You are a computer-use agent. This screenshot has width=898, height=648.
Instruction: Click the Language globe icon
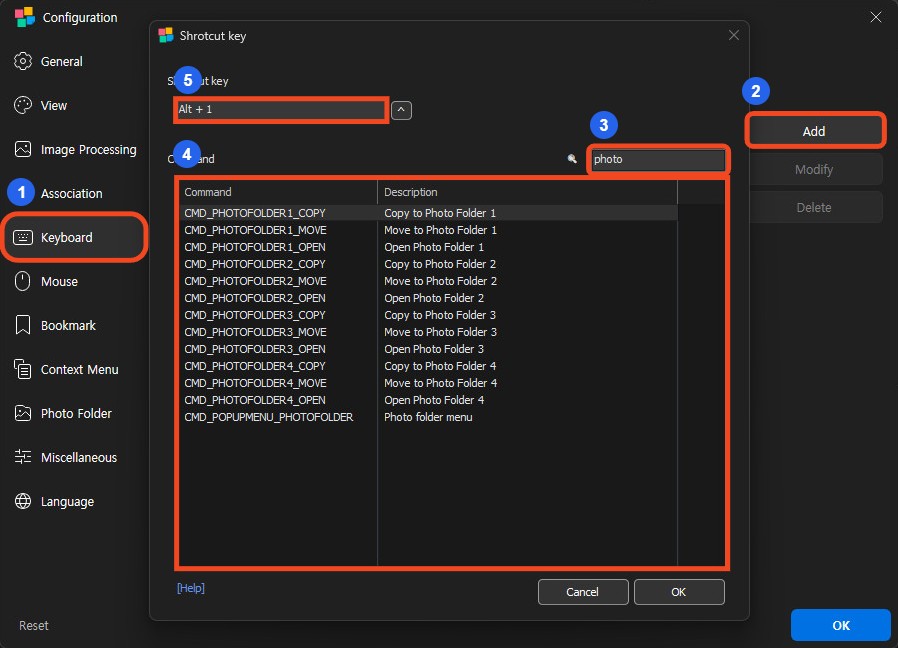(x=23, y=501)
